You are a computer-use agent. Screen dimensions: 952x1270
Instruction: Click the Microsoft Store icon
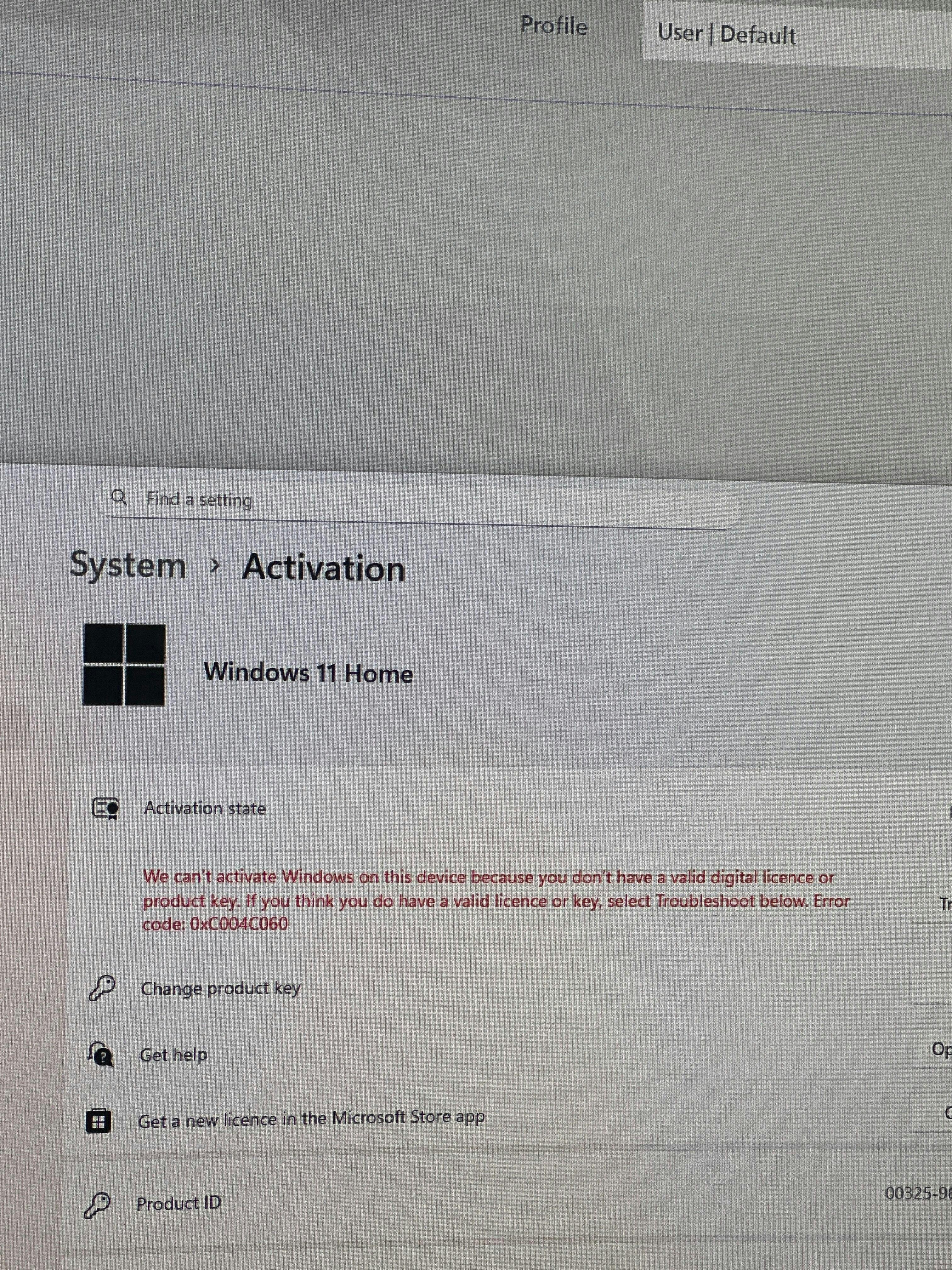click(x=98, y=1121)
